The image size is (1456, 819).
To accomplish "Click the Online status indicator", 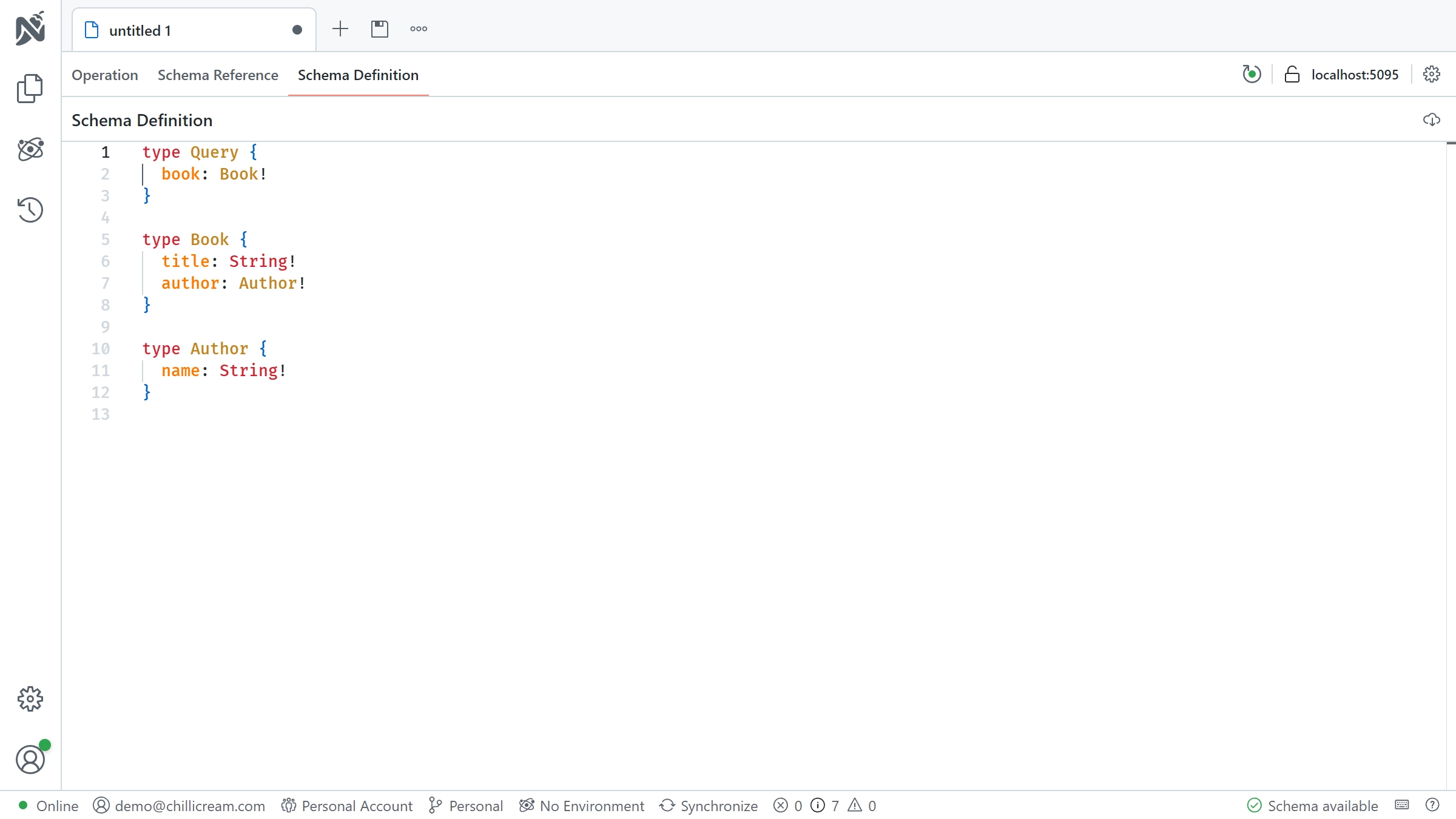I will (x=49, y=806).
